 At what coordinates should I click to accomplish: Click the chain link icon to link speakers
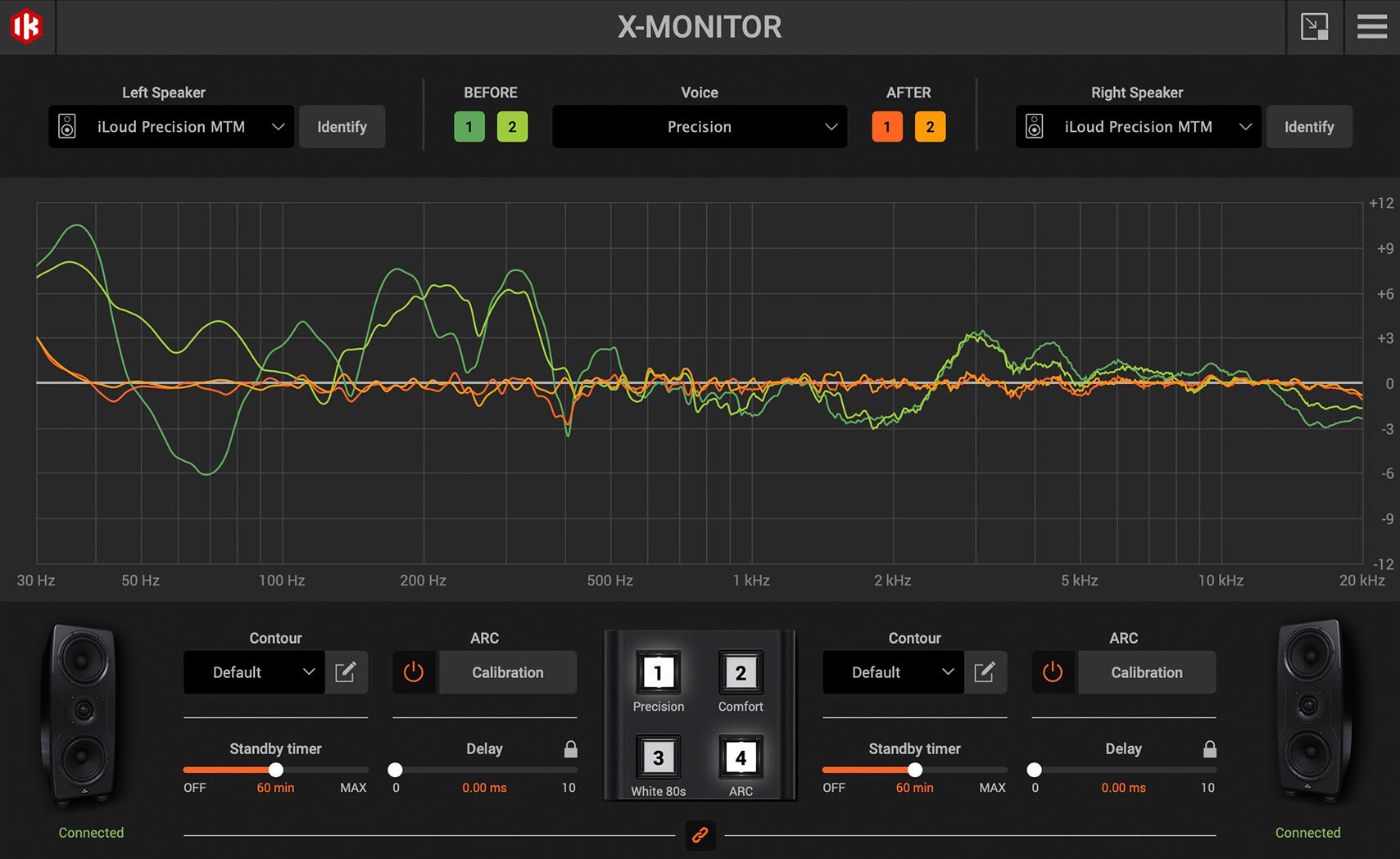coord(700,836)
